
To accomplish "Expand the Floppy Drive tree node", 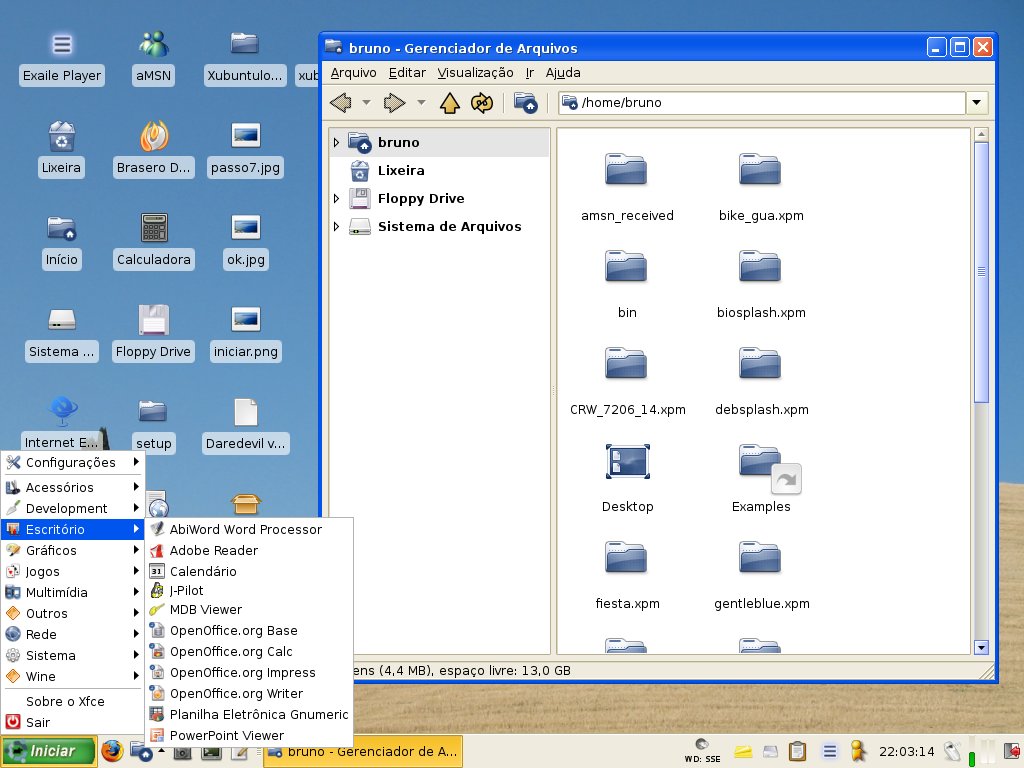I will point(336,199).
